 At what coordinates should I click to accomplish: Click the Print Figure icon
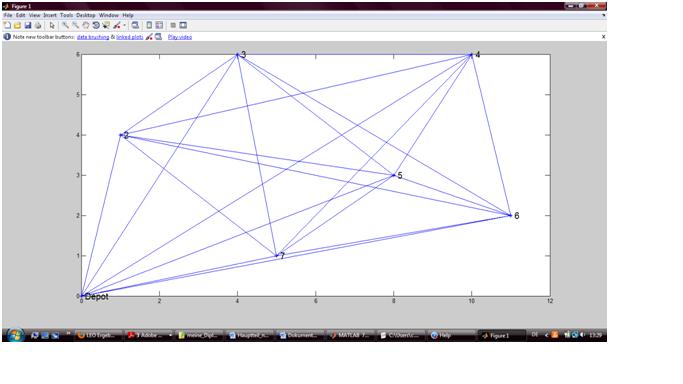coord(38,26)
